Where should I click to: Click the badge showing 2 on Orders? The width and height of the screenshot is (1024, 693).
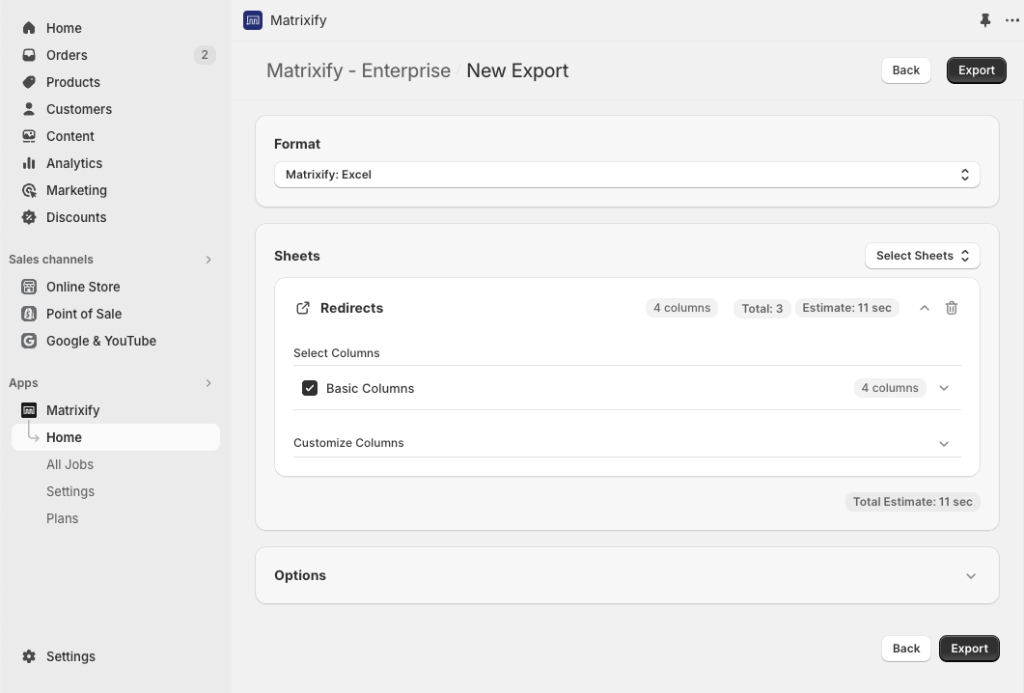(205, 55)
